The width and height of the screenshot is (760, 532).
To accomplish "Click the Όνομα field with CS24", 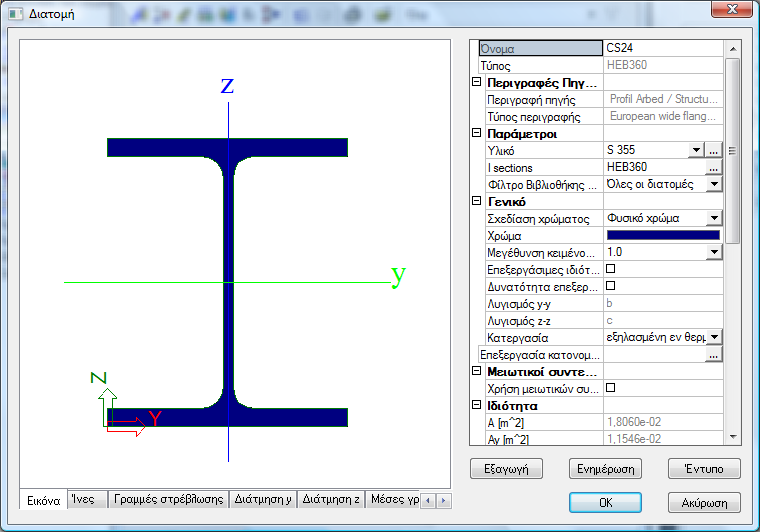I will [663, 48].
